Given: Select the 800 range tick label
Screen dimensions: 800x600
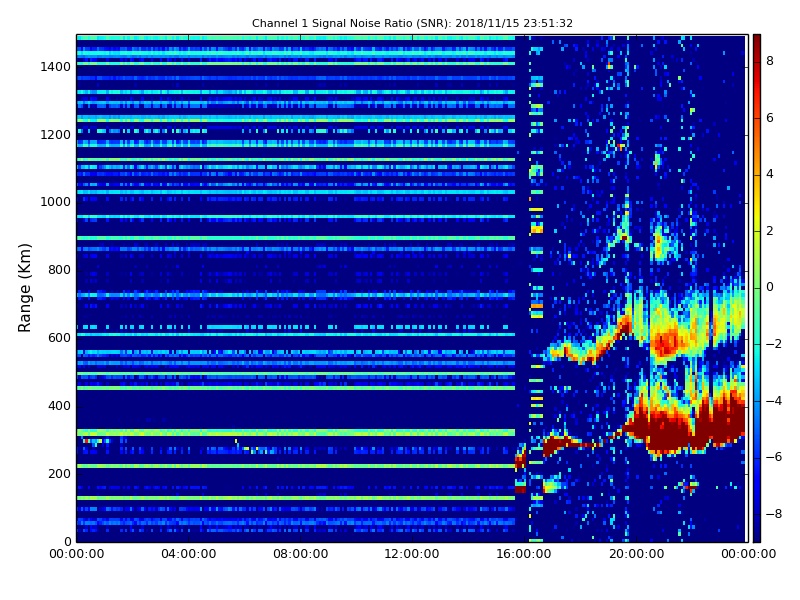Looking at the screenshot, I should point(59,269).
